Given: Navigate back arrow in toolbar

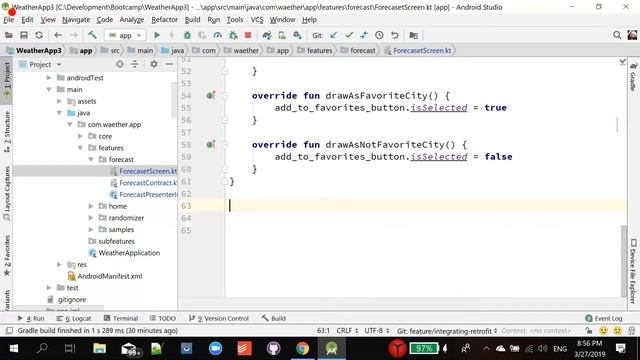Looking at the screenshot, I should pyautogui.click(x=58, y=36).
